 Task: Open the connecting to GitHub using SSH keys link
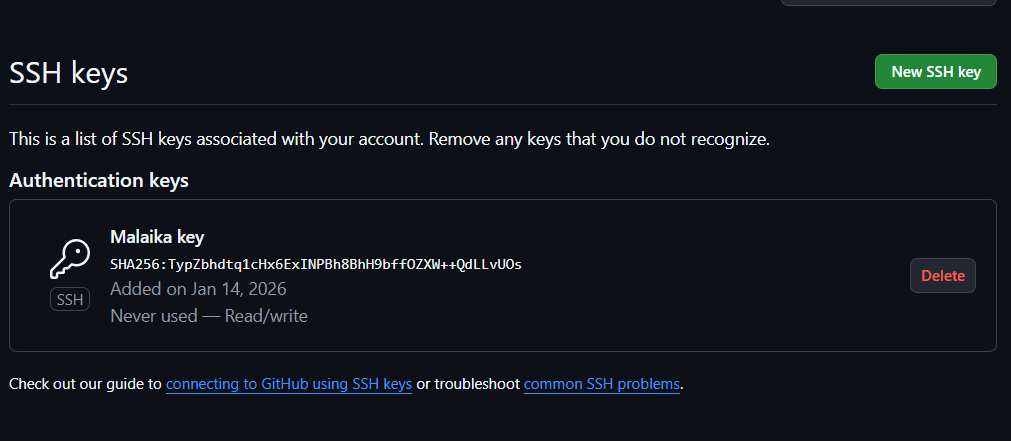(x=289, y=384)
